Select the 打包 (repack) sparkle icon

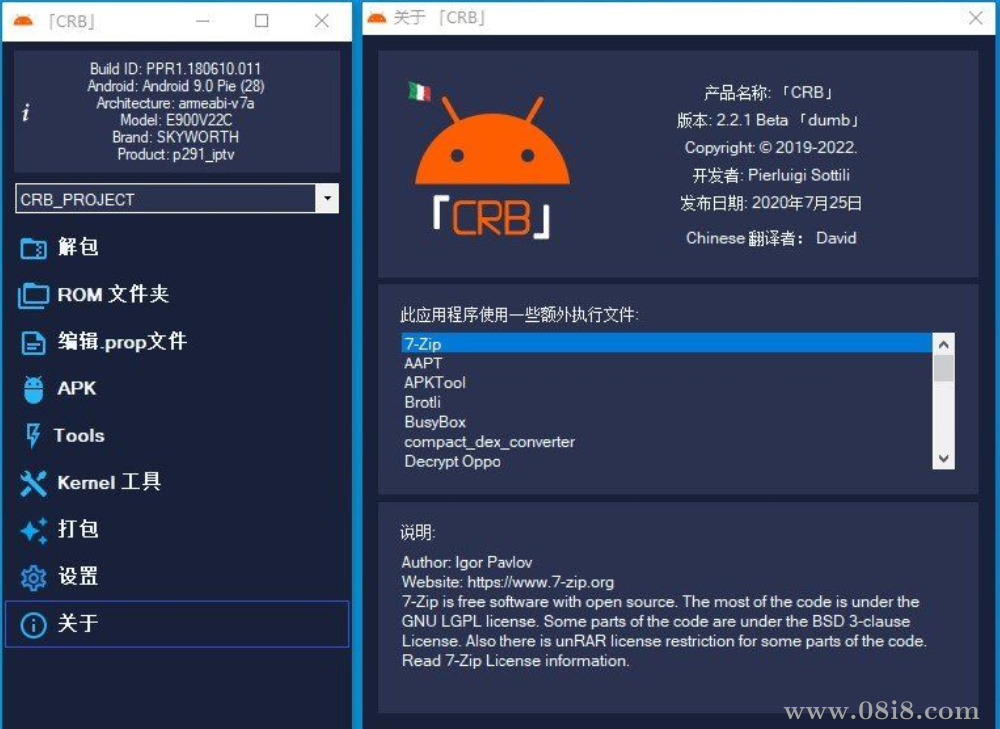tap(32, 530)
